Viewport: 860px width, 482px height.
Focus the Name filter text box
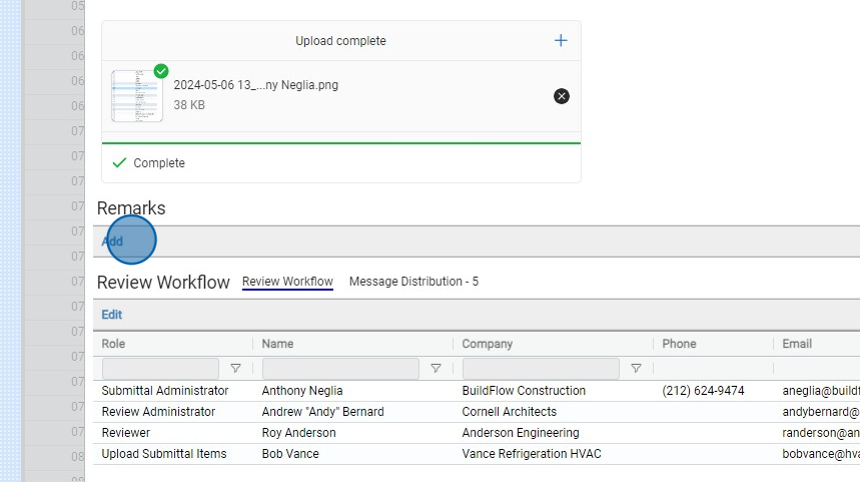pos(340,368)
